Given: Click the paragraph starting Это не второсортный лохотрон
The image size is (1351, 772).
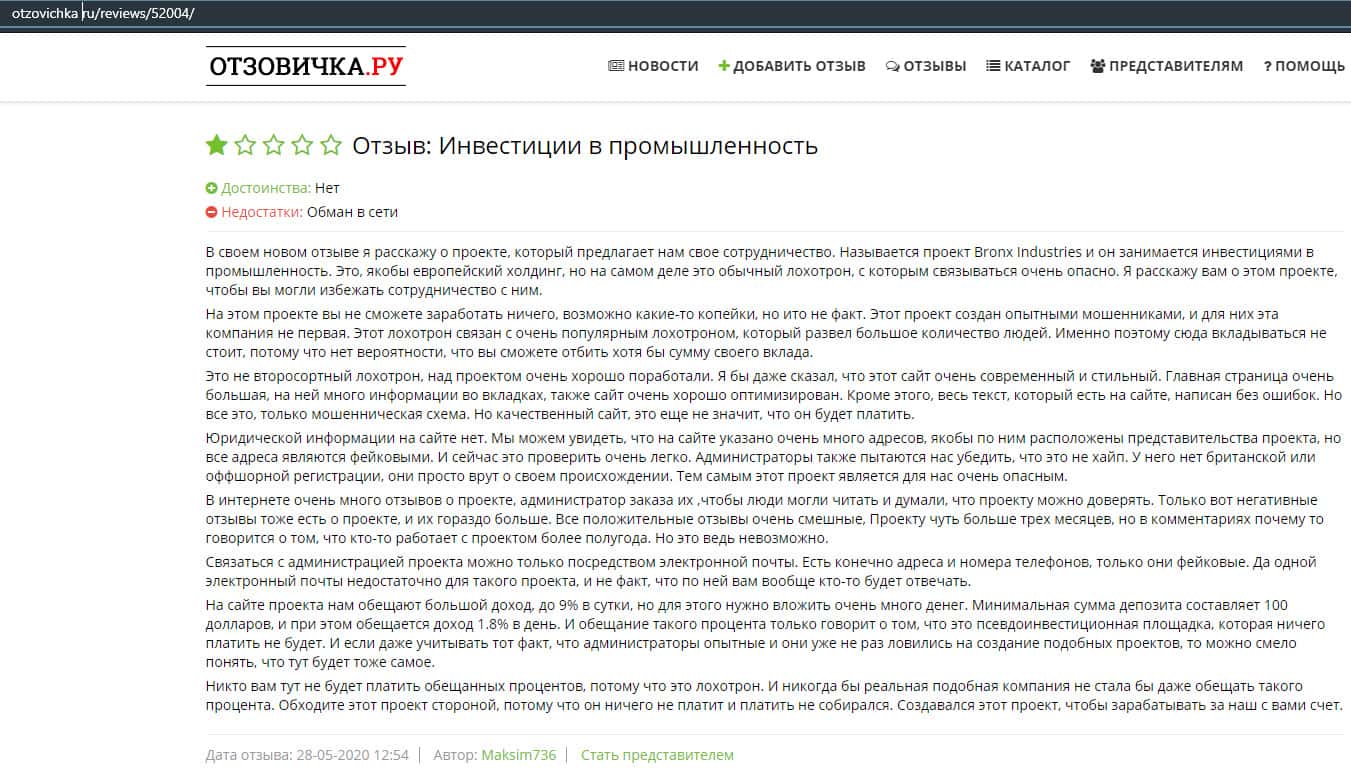Looking at the screenshot, I should (773, 395).
